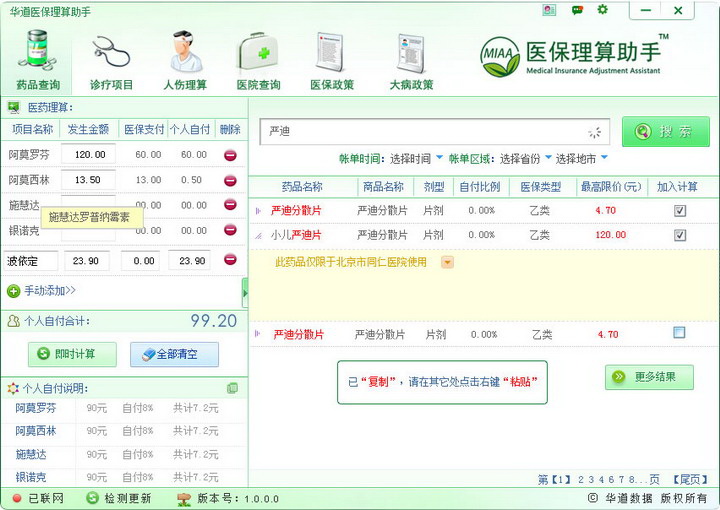720x510 pixels.
Task: Click the 商品名称 column header
Action: (383, 187)
